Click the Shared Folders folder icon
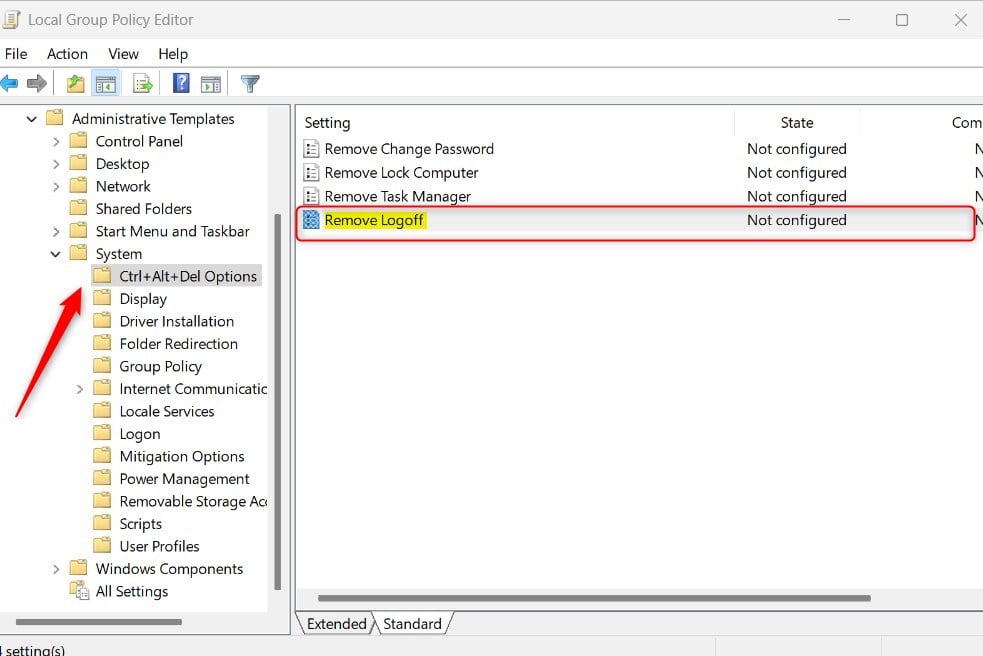The width and height of the screenshot is (983, 656). pos(78,208)
